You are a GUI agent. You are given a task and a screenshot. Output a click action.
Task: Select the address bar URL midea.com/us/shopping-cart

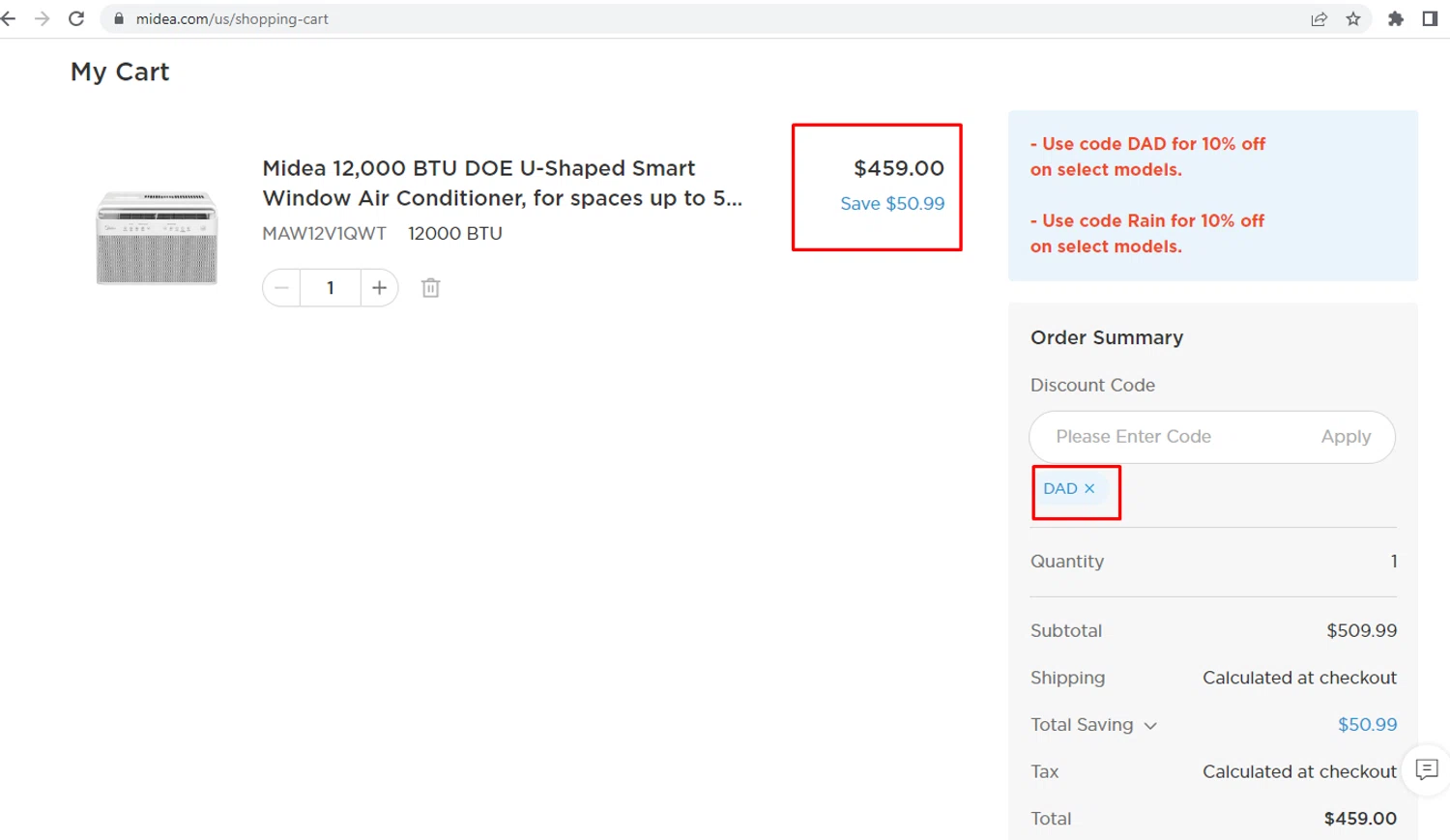click(x=232, y=18)
